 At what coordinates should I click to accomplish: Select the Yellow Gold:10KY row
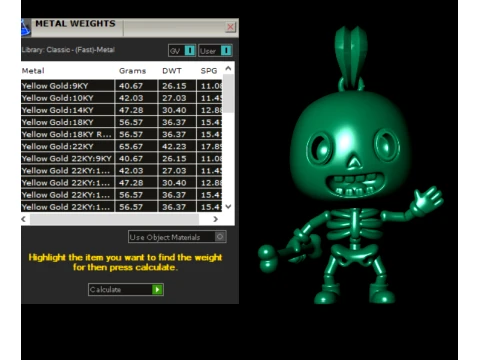[122, 98]
